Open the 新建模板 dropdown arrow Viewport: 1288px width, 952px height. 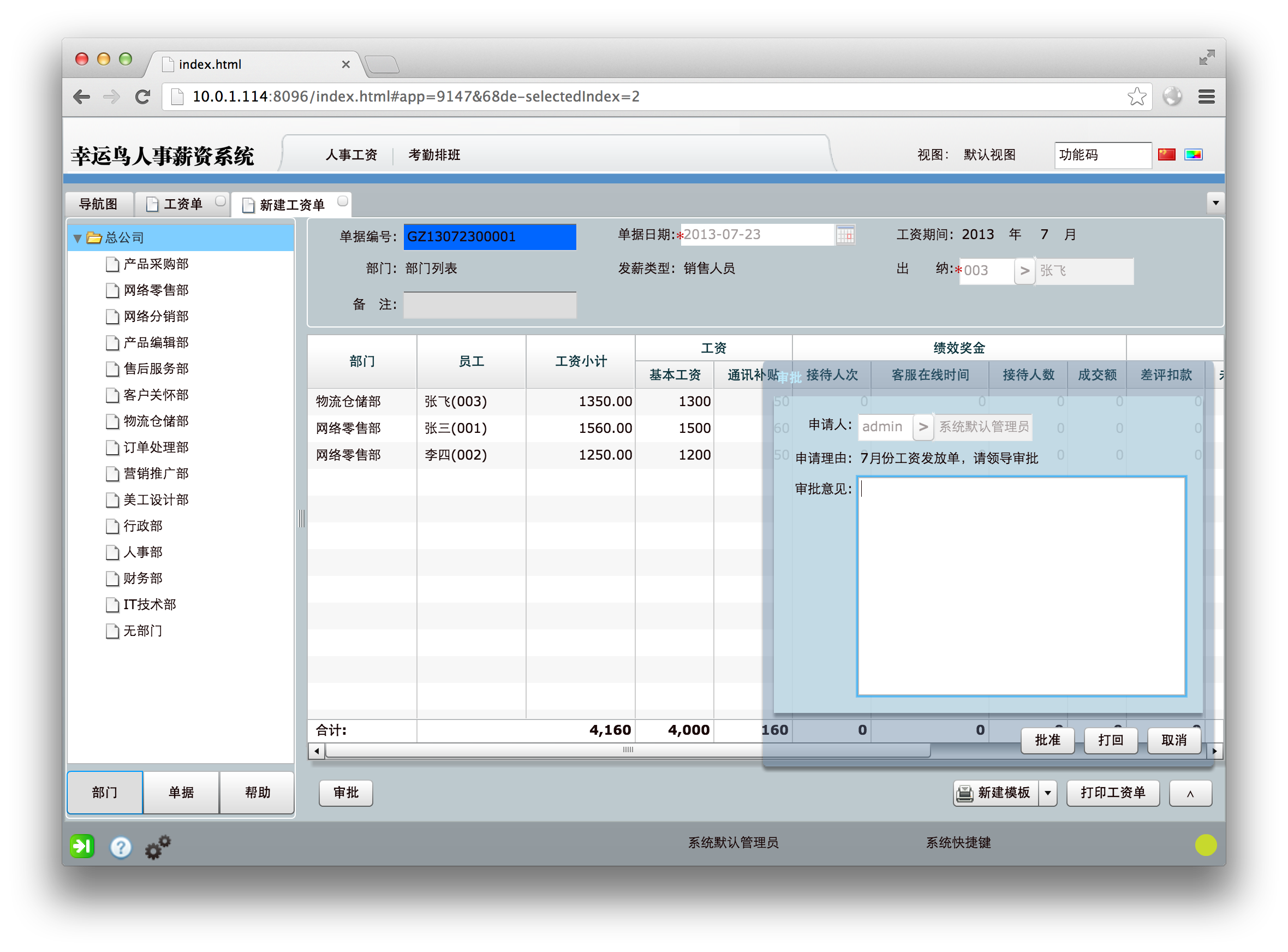pyautogui.click(x=1048, y=794)
